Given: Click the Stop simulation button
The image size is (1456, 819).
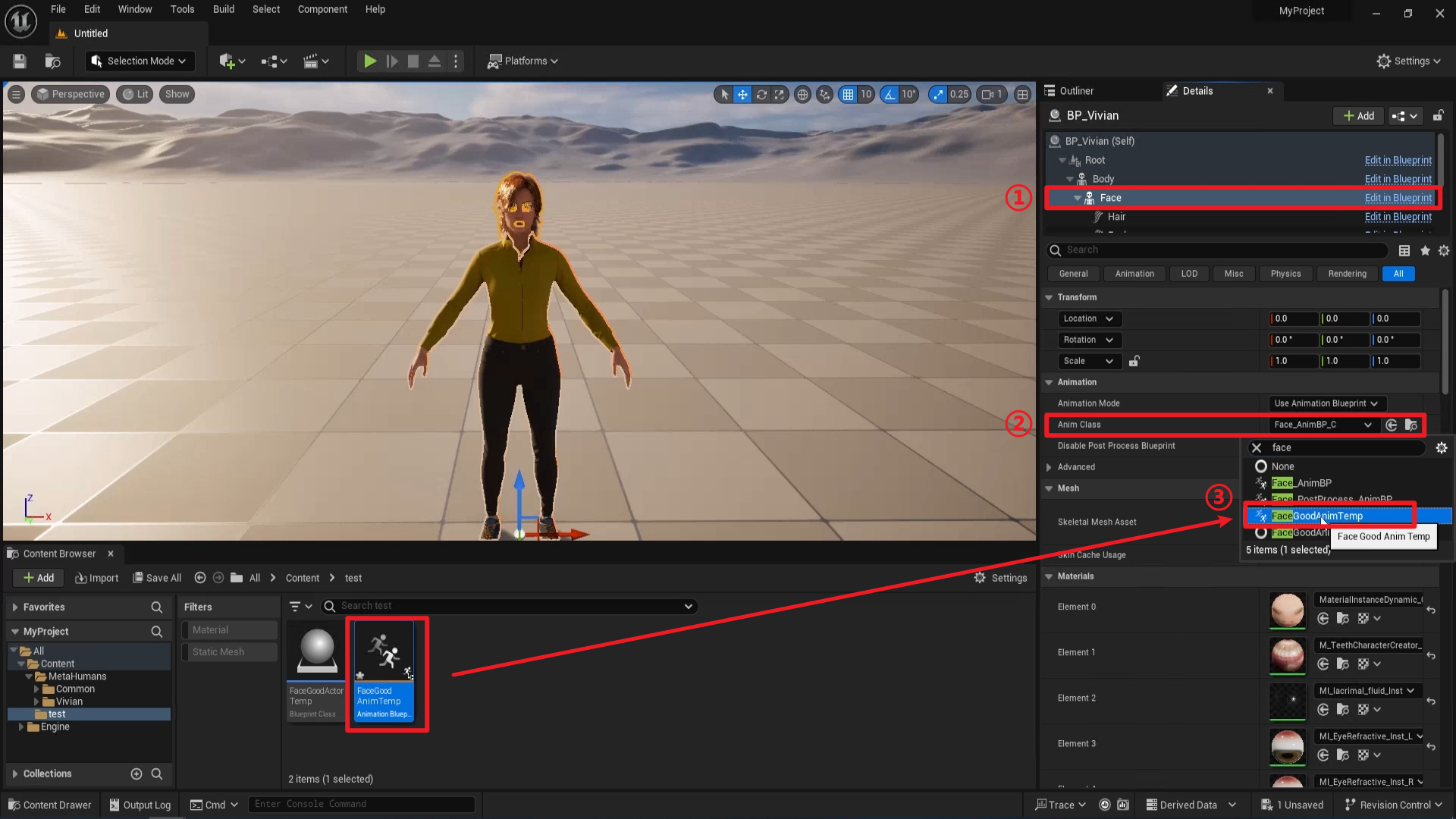Looking at the screenshot, I should pyautogui.click(x=413, y=61).
